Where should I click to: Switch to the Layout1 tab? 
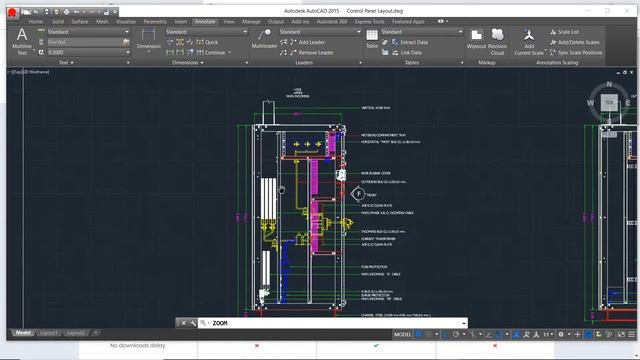(48, 333)
